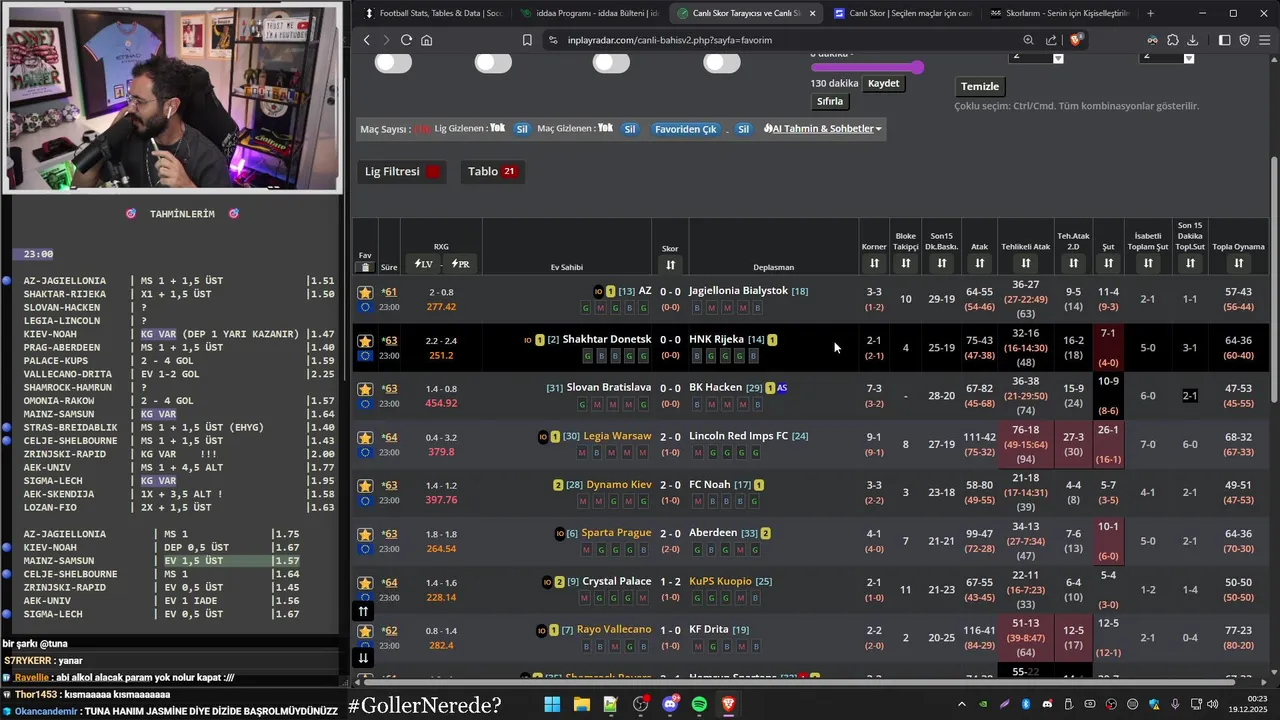The height and width of the screenshot is (720, 1280).
Task: Open Windows Start menu
Action: pyautogui.click(x=552, y=705)
